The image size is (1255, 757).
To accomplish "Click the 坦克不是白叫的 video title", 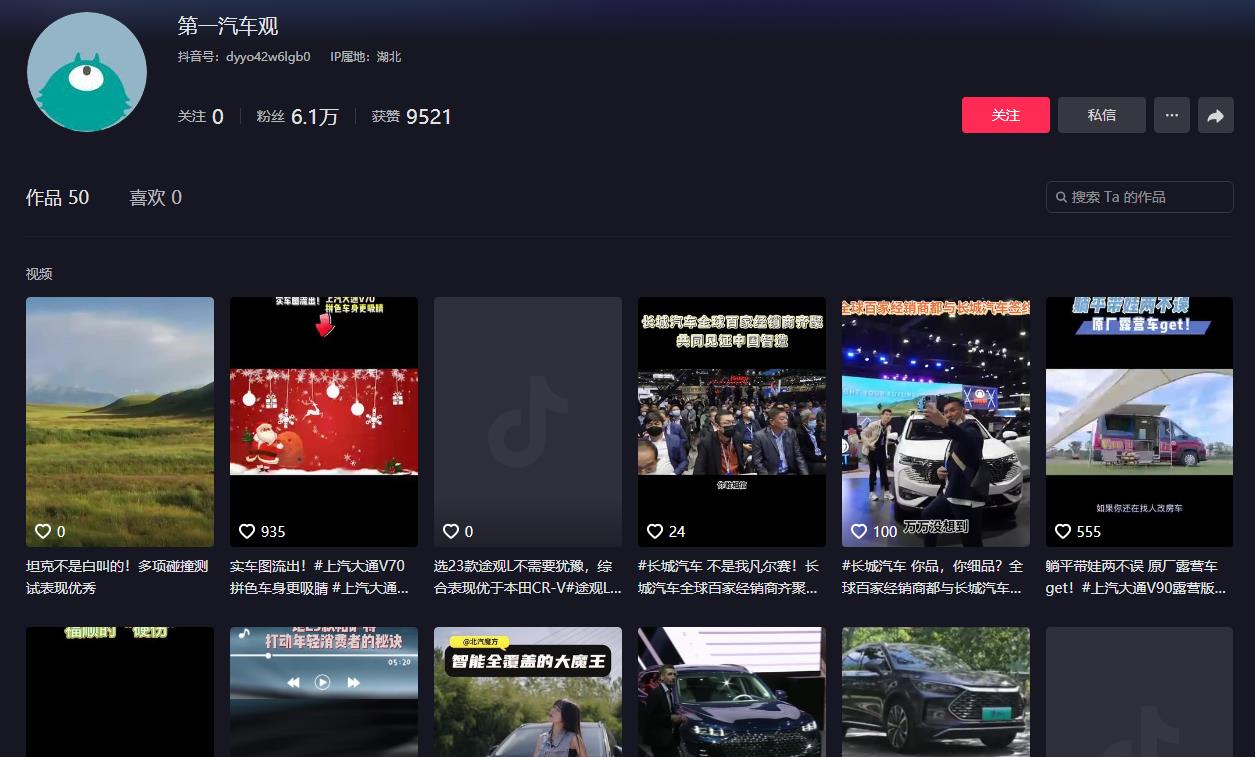I will [118, 577].
